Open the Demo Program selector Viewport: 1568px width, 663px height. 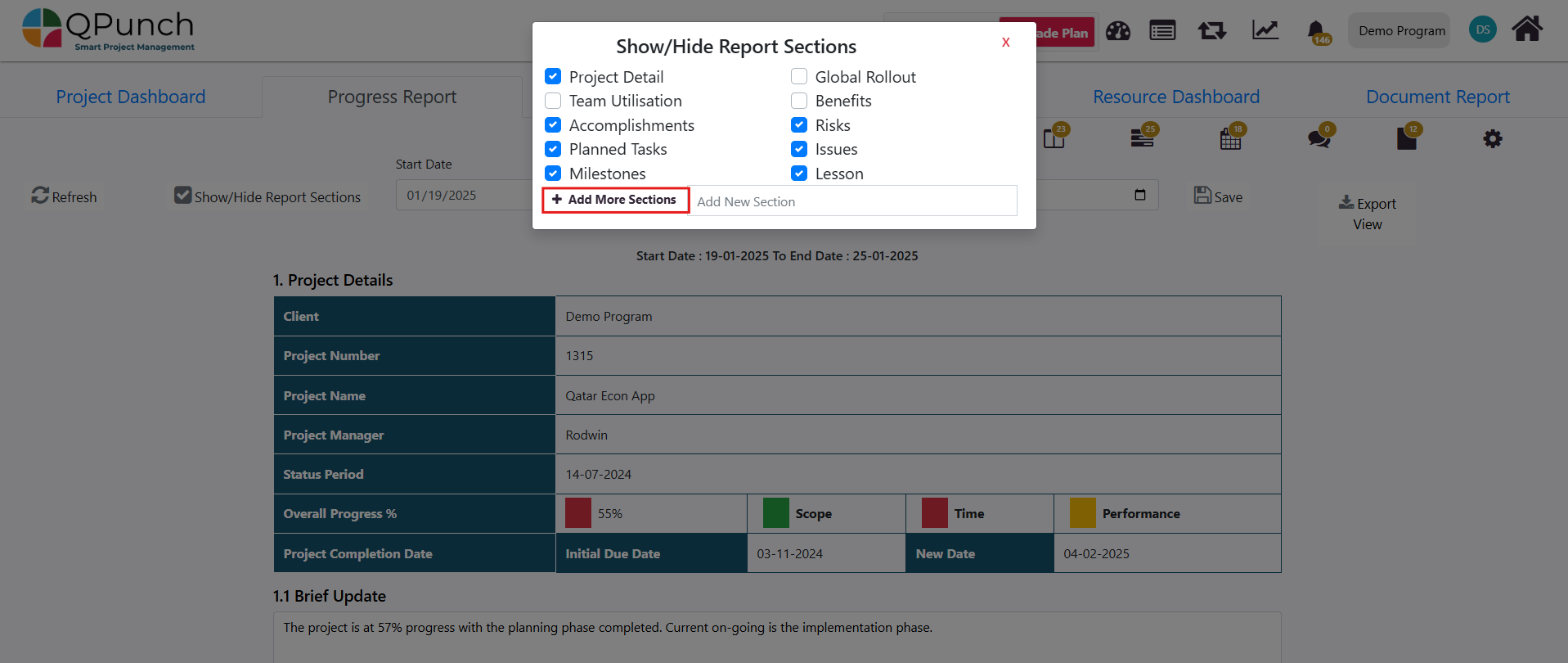point(1401,31)
